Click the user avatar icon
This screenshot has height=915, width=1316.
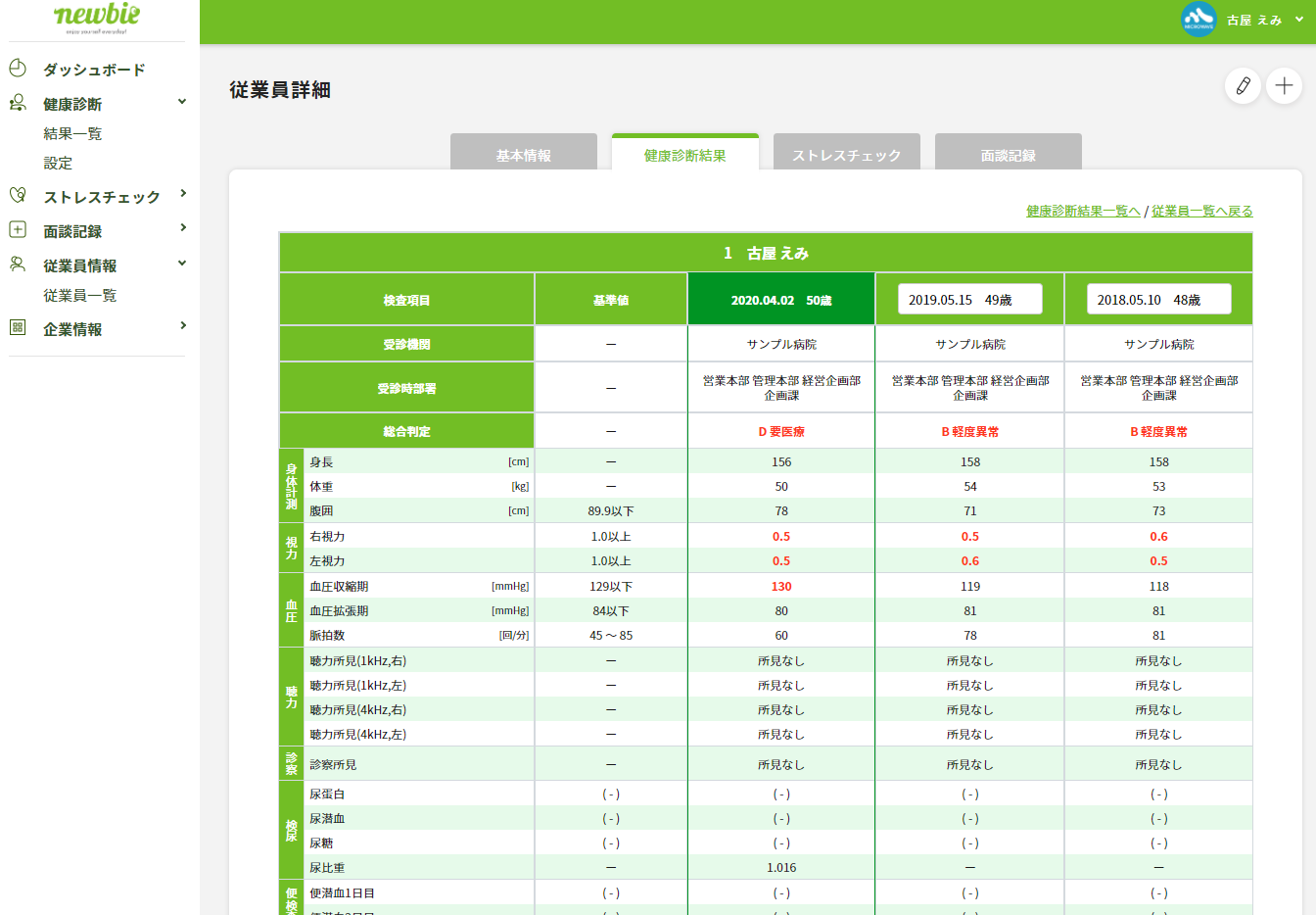click(x=1198, y=20)
